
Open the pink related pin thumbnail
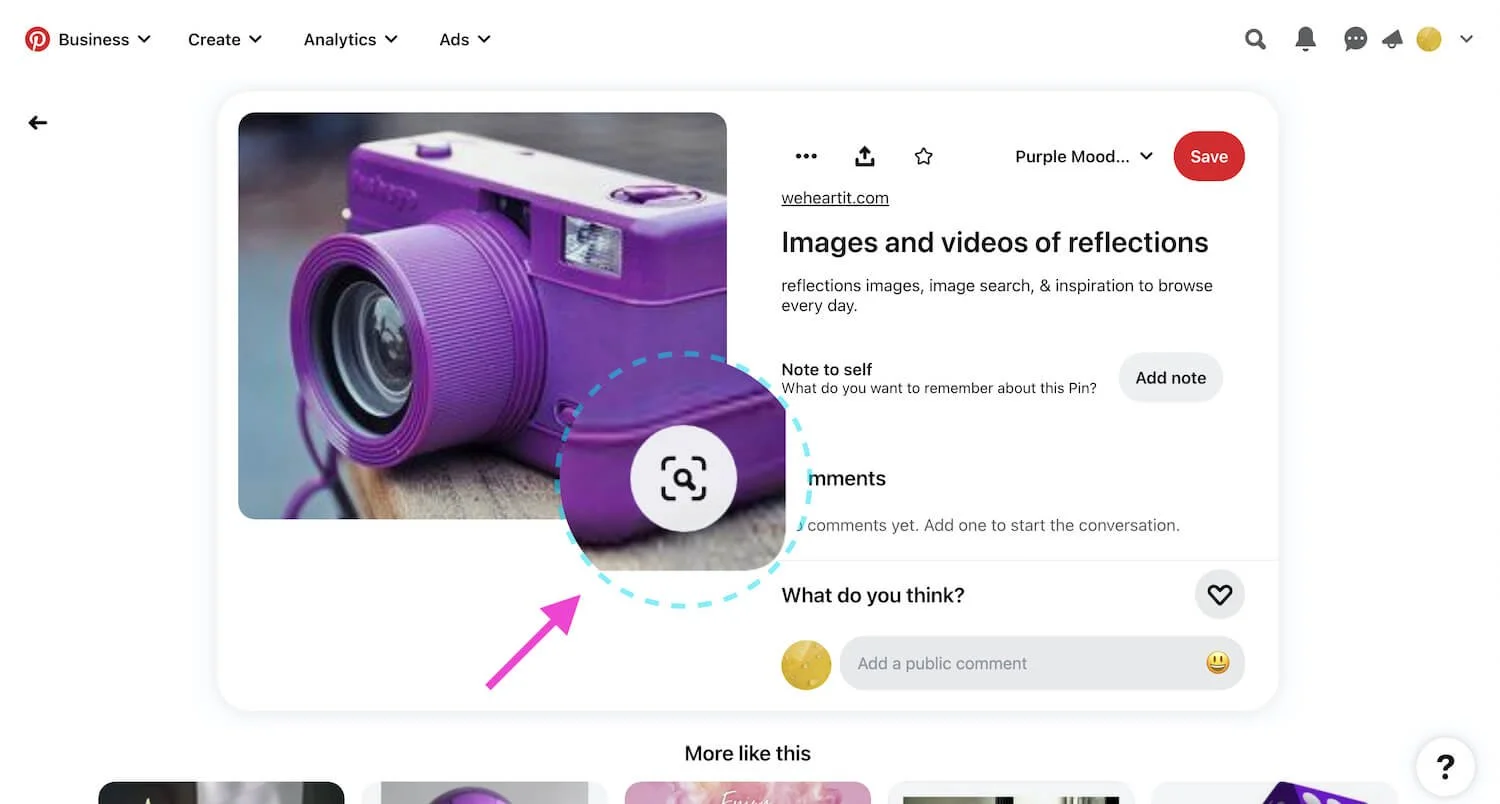coord(748,792)
